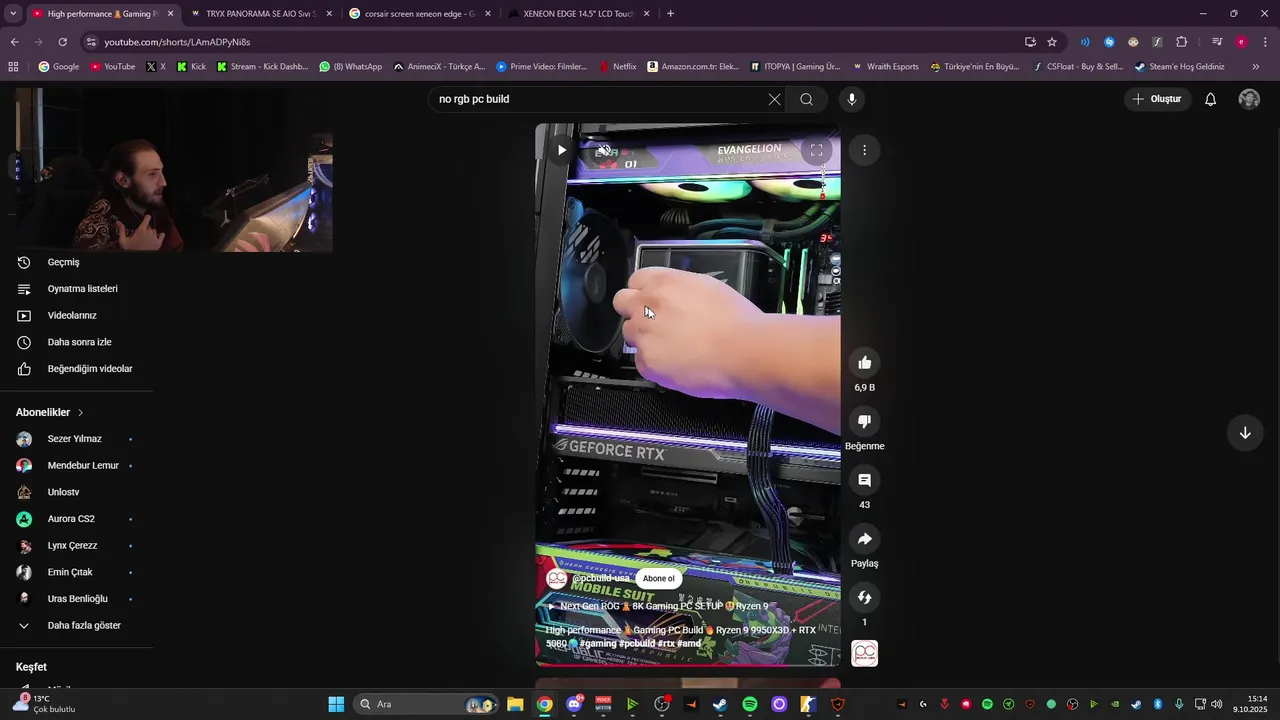
Task: Bookmark this page with the star
Action: coord(1052,42)
